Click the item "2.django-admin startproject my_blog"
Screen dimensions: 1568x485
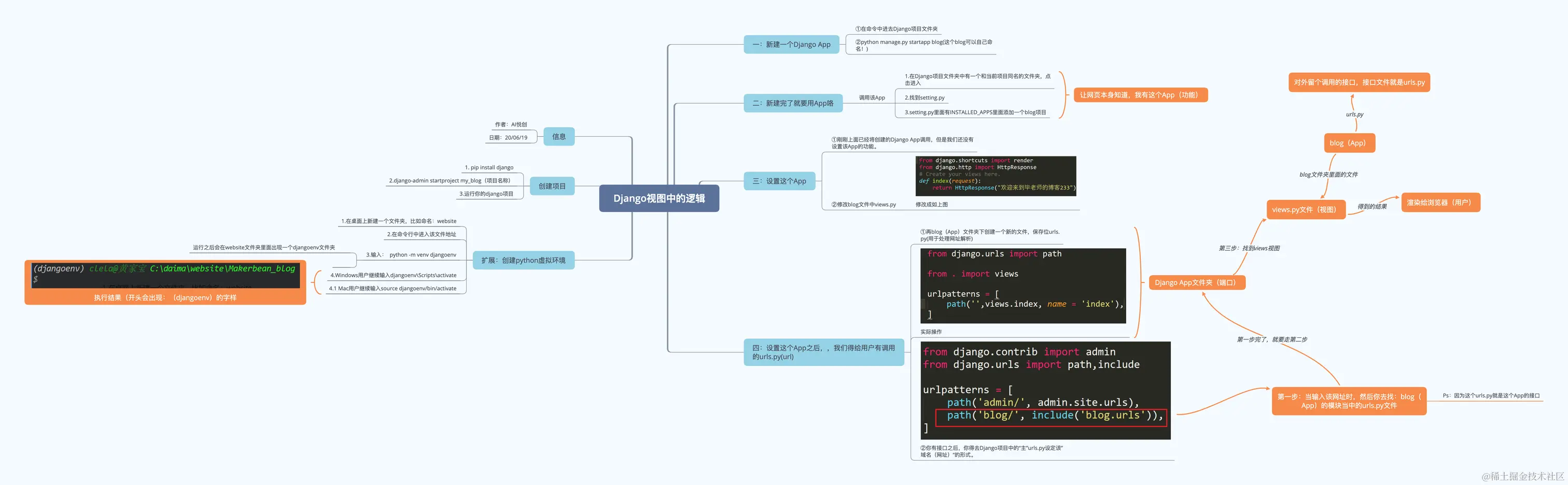450,181
